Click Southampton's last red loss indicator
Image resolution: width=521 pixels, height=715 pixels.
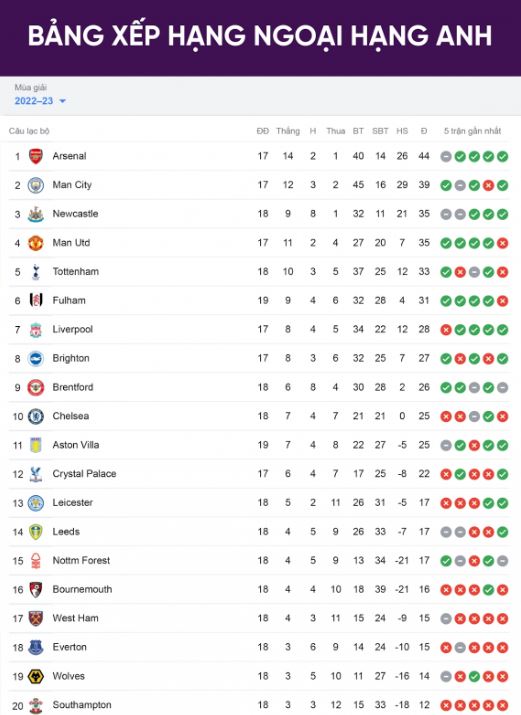click(502, 705)
